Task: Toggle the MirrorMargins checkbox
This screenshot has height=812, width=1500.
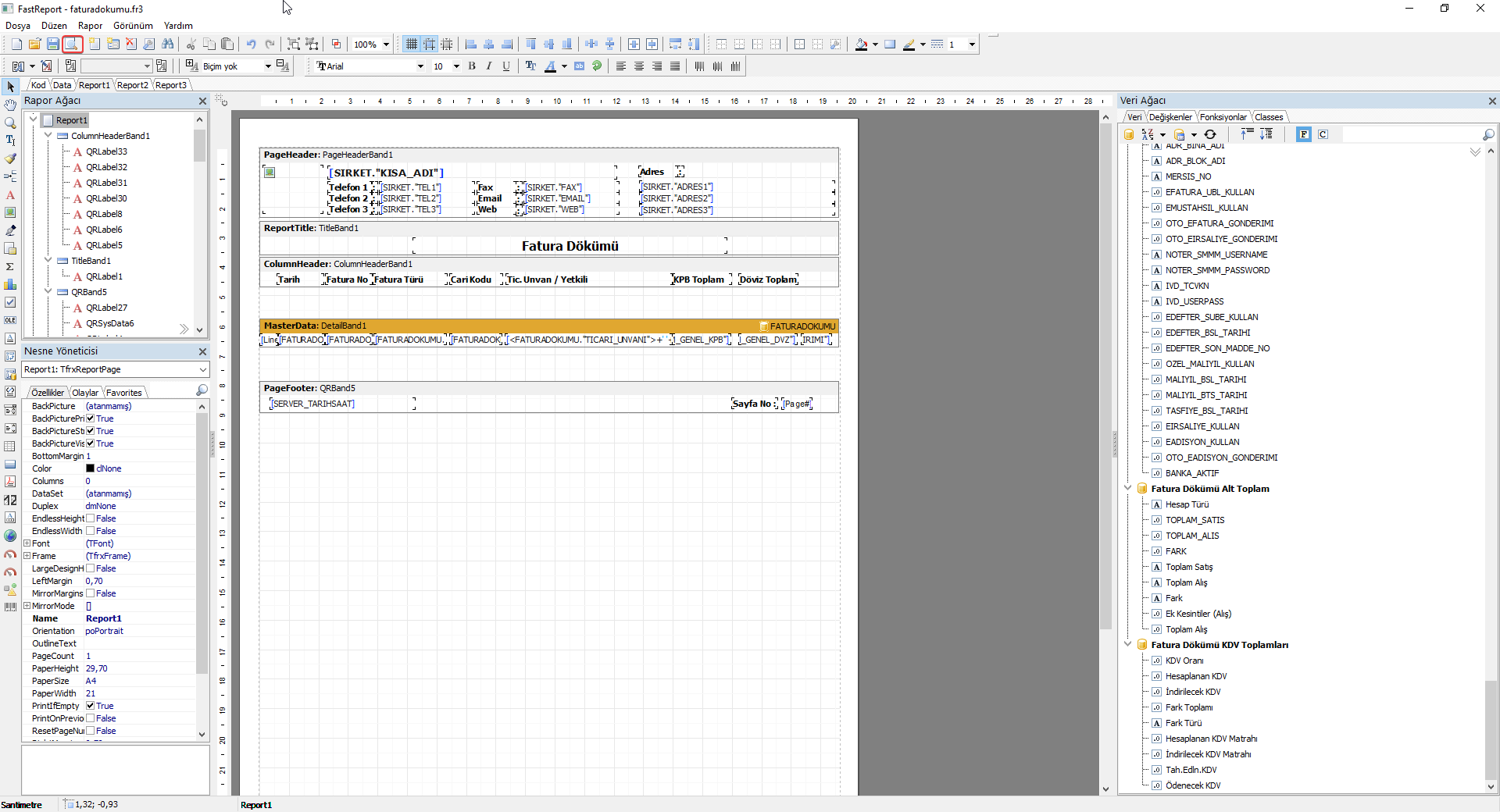Action: point(91,593)
